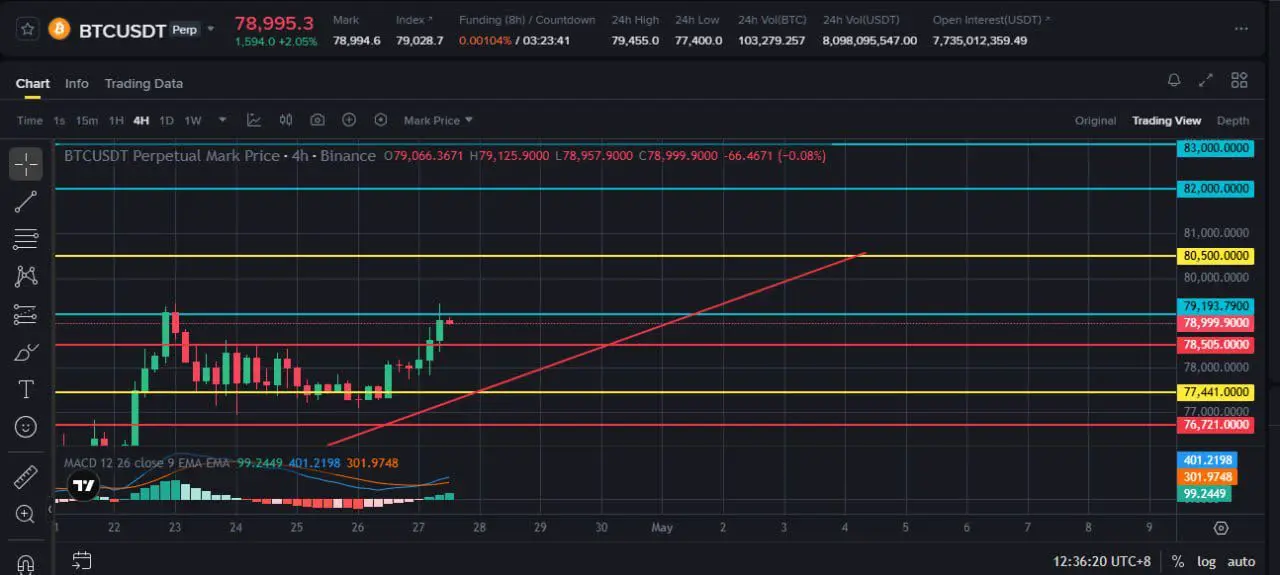Click Funding (8h) / Countdown label
Viewport: 1280px width, 575px height.
[x=527, y=20]
